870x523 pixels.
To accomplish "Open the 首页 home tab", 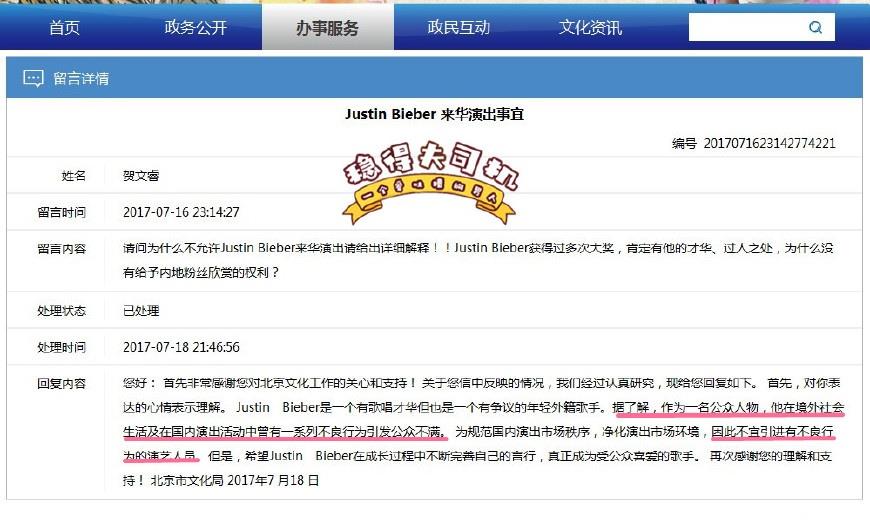I will (64, 27).
